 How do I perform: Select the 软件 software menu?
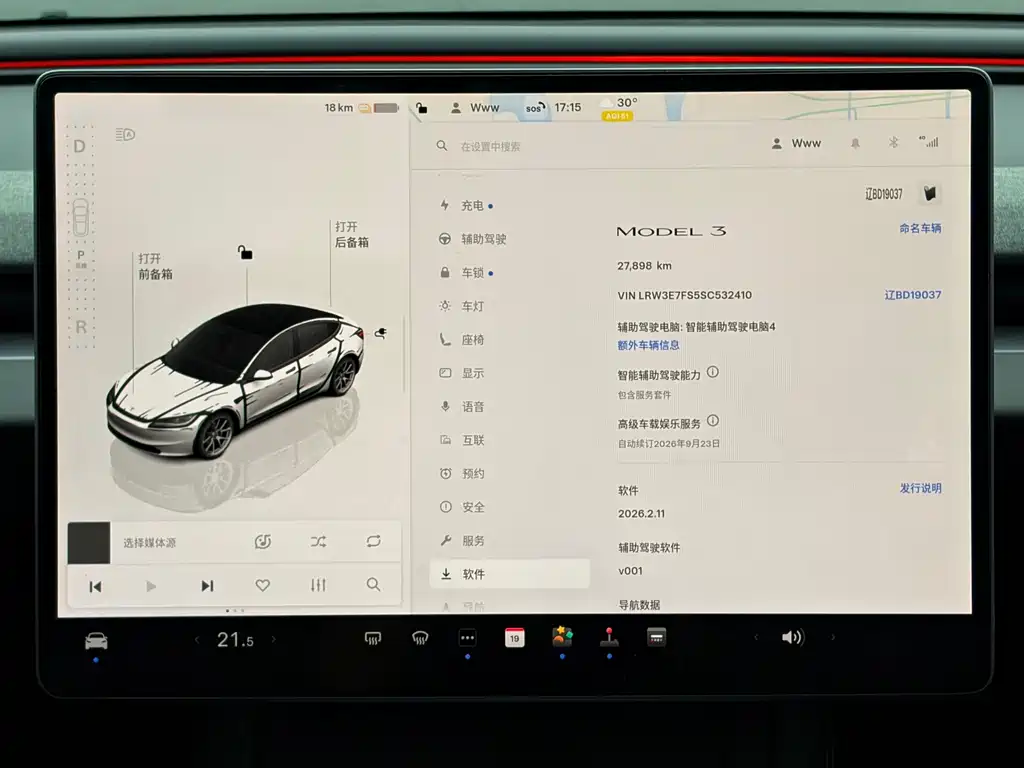509,574
